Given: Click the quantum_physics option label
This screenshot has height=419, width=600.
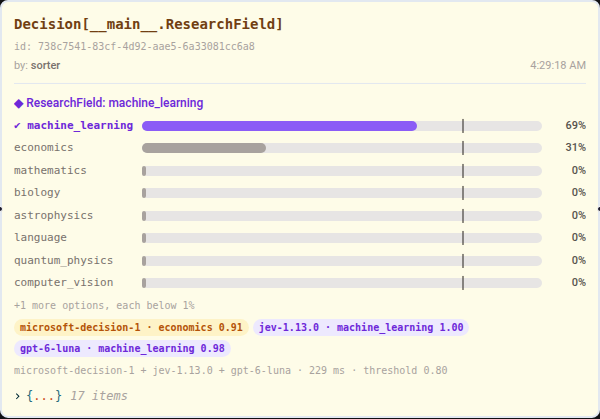Looking at the screenshot, I should (x=64, y=261).
